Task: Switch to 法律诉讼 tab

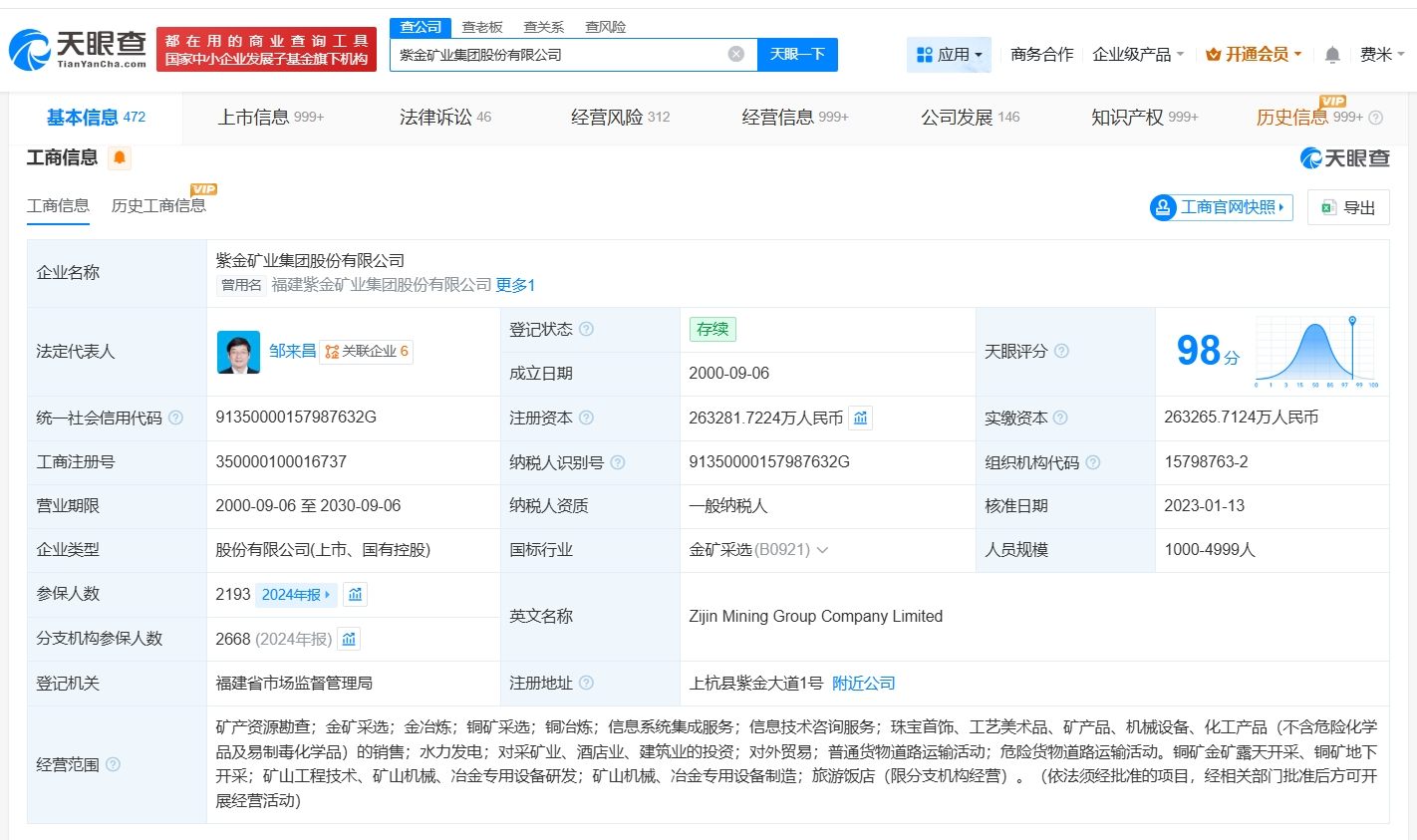Action: [x=444, y=118]
